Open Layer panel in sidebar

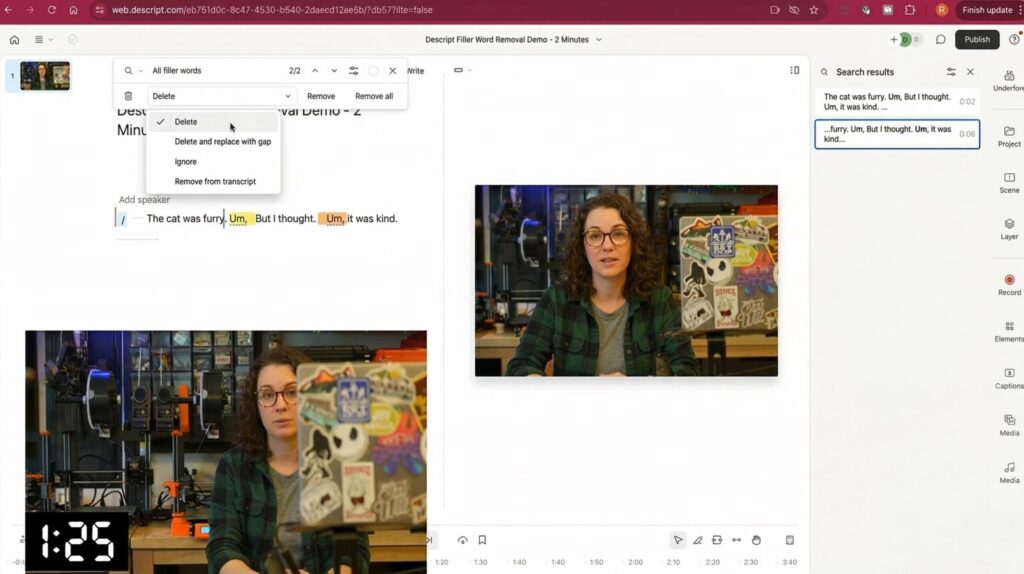click(x=1009, y=229)
